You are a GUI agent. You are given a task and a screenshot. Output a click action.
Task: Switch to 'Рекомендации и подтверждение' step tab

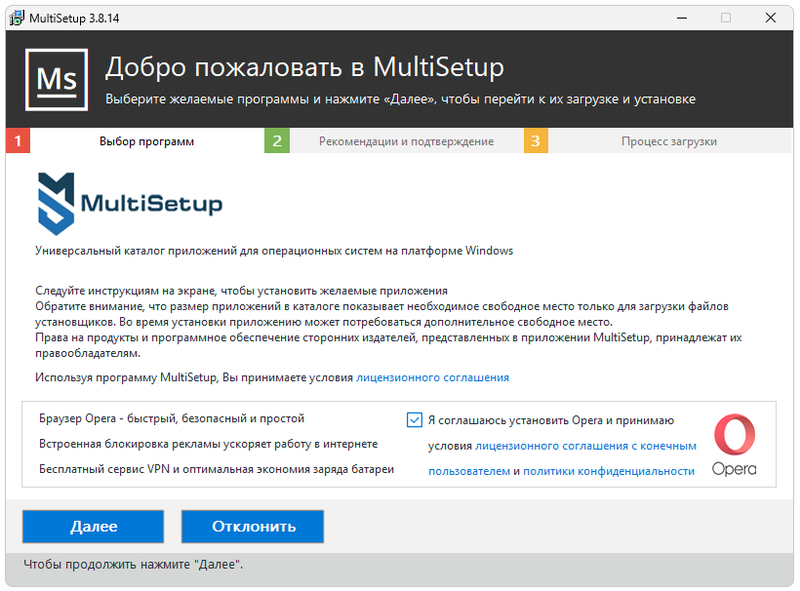tap(394, 141)
